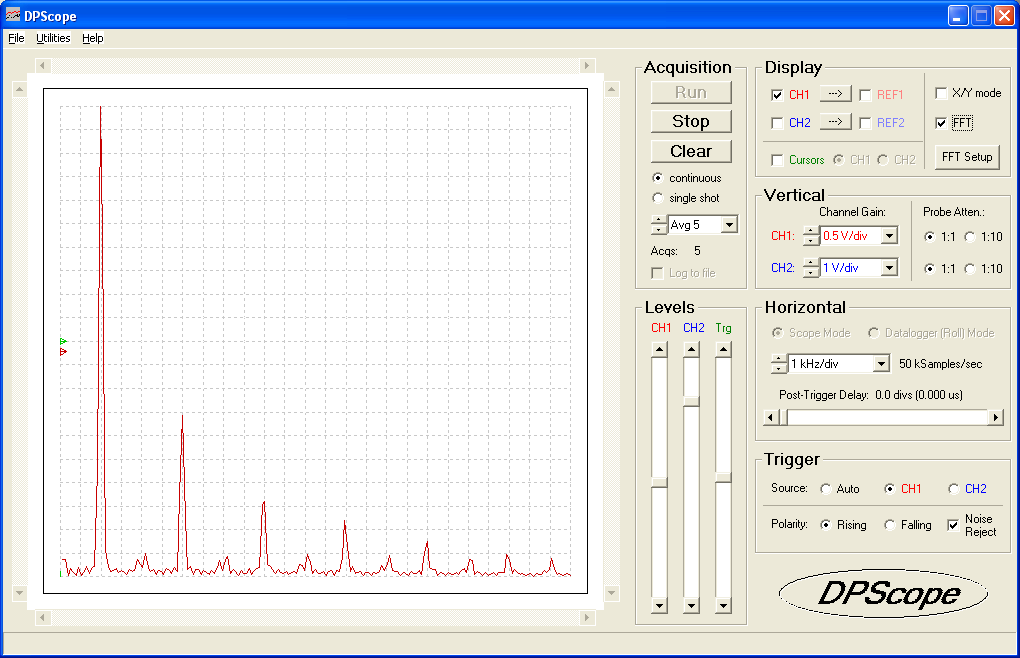
Task: Open the Utilities menu
Action: click(53, 38)
